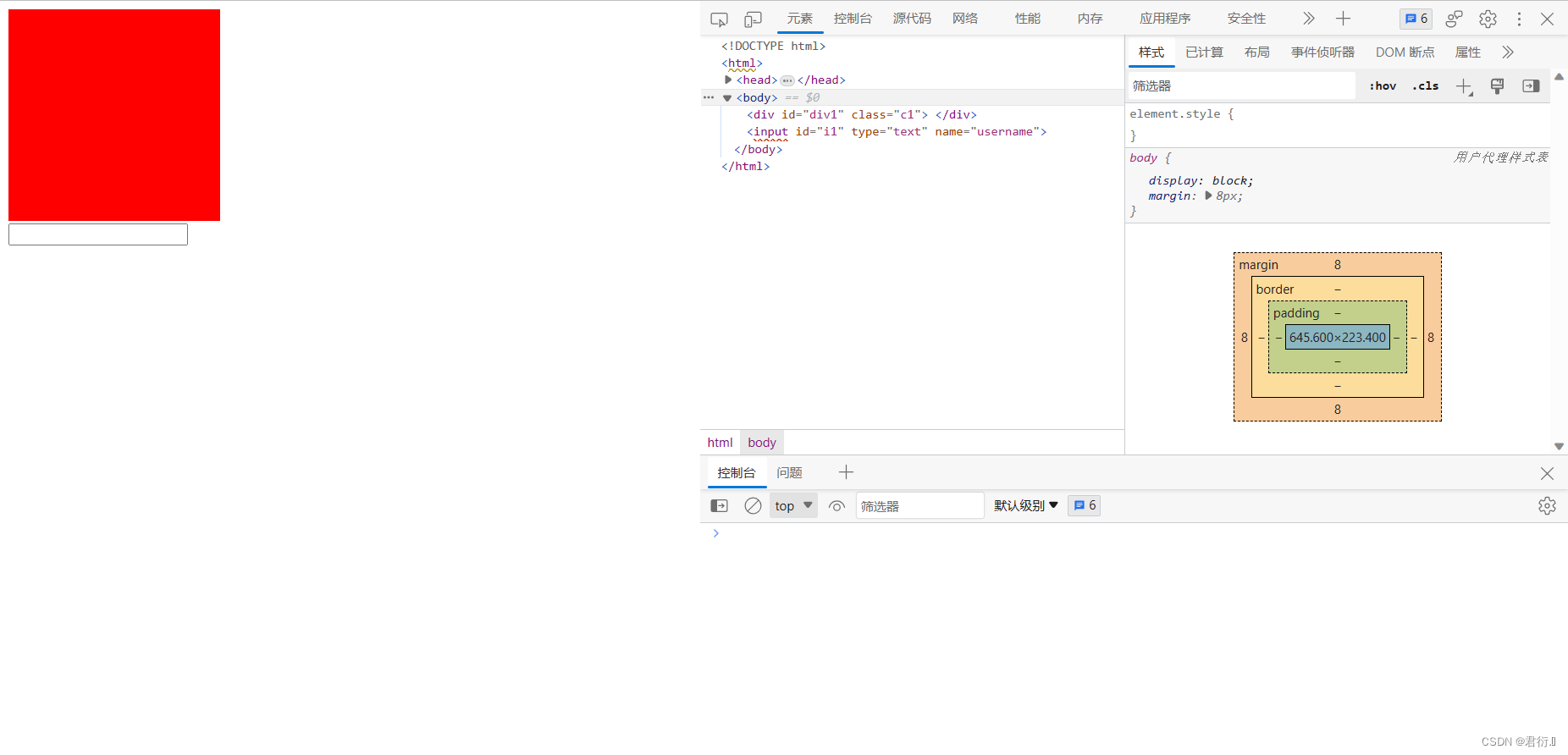1568x755 pixels.
Task: Click the element.style rule block
Action: click(1338, 124)
